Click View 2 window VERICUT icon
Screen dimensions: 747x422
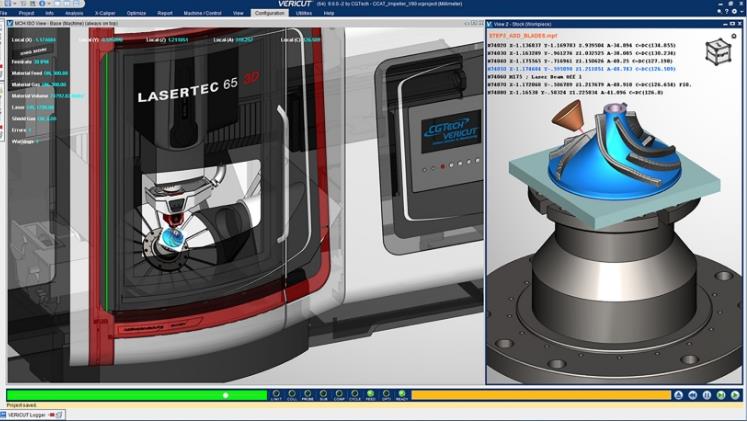point(490,24)
